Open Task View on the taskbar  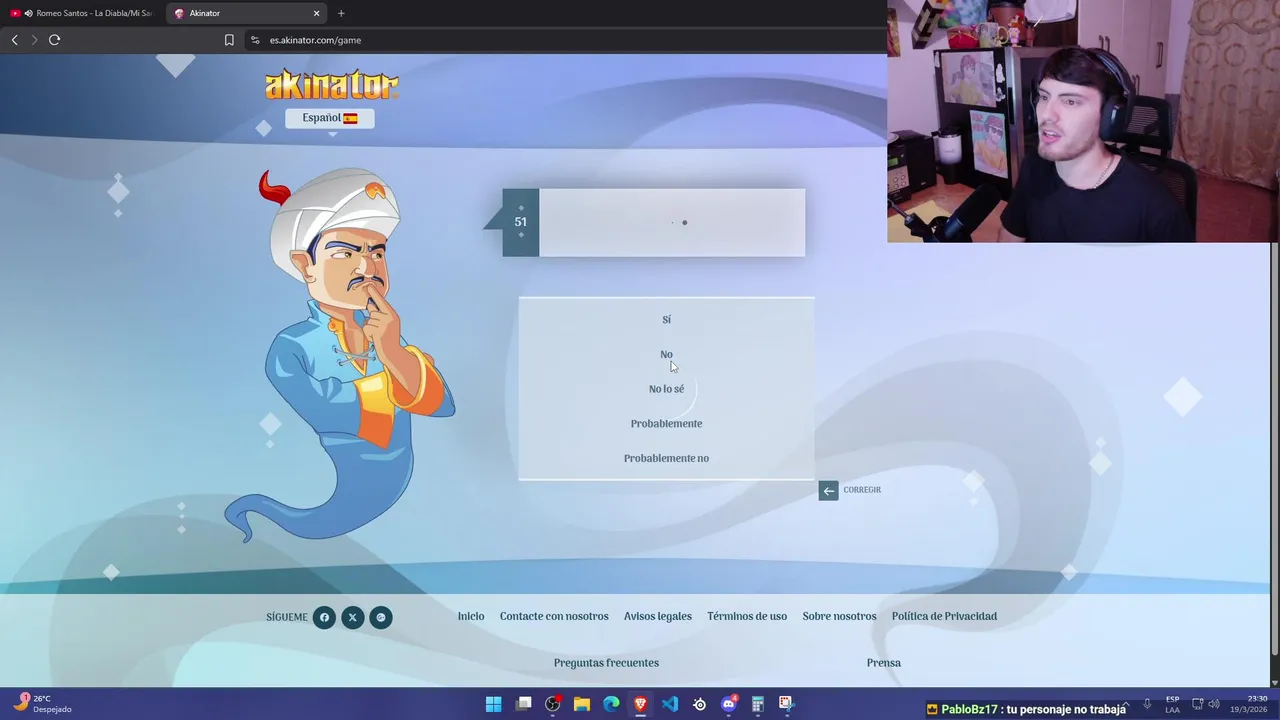523,704
